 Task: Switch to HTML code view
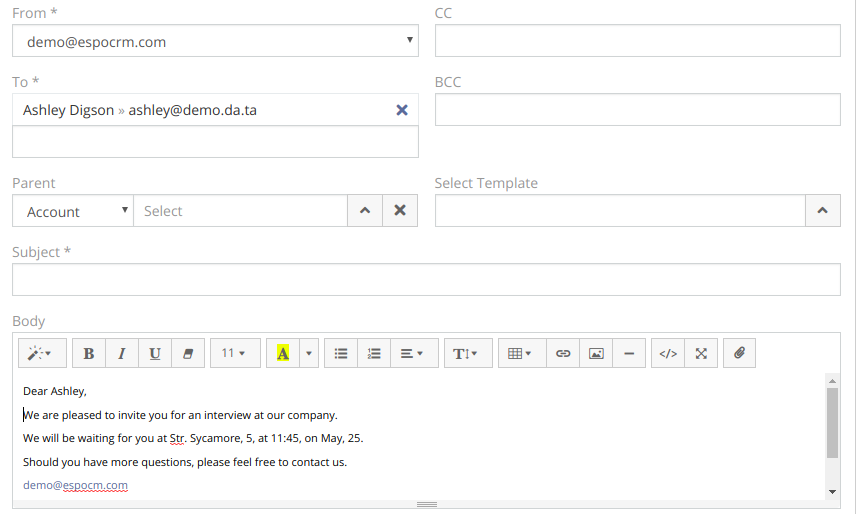click(668, 353)
